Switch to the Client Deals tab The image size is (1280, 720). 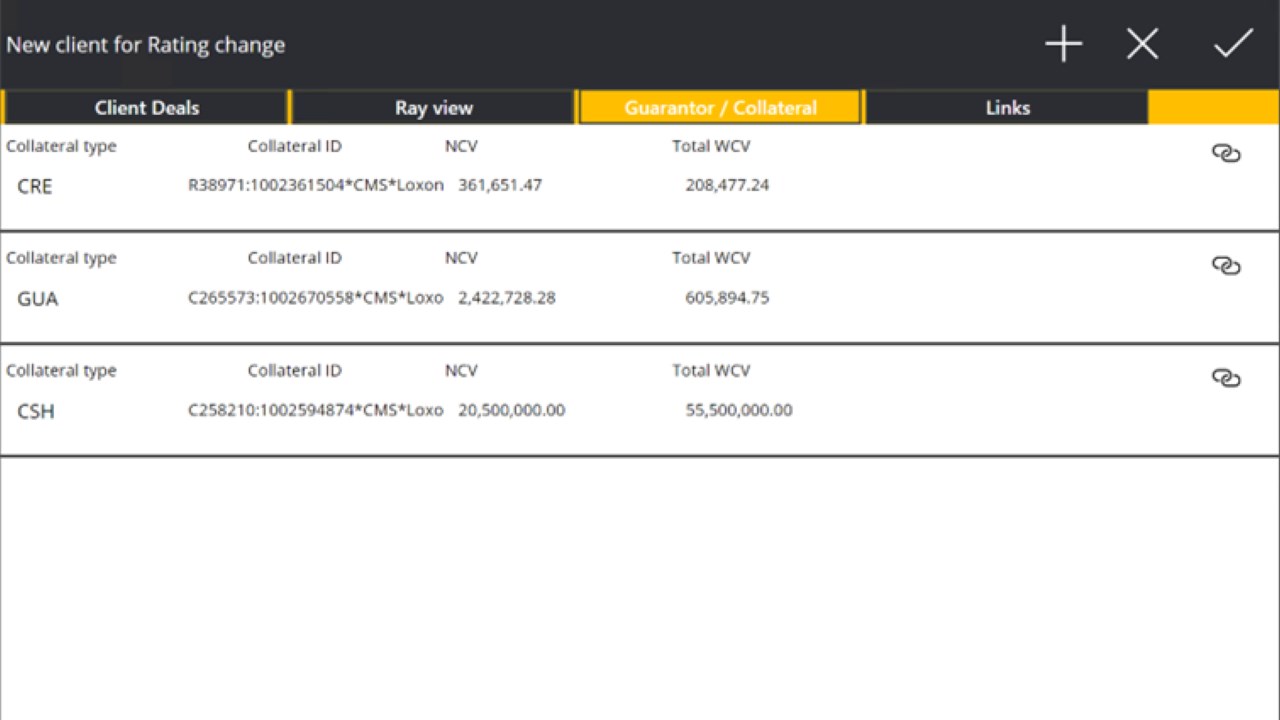pyautogui.click(x=146, y=108)
